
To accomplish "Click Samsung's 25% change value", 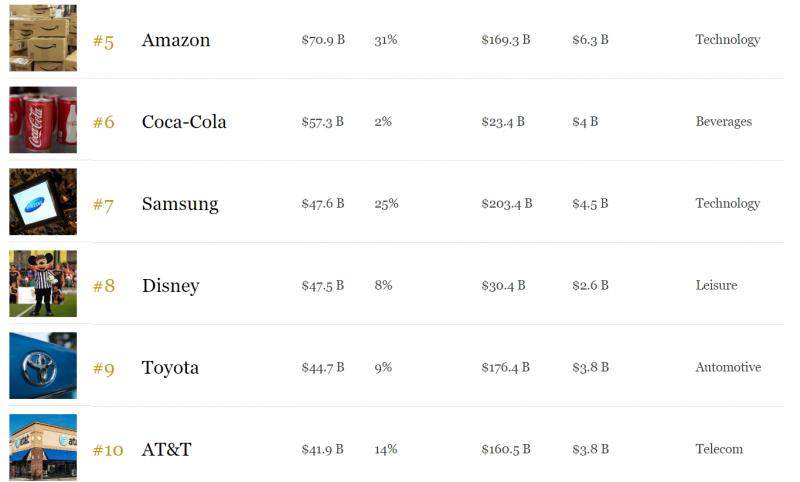I will (x=386, y=204).
